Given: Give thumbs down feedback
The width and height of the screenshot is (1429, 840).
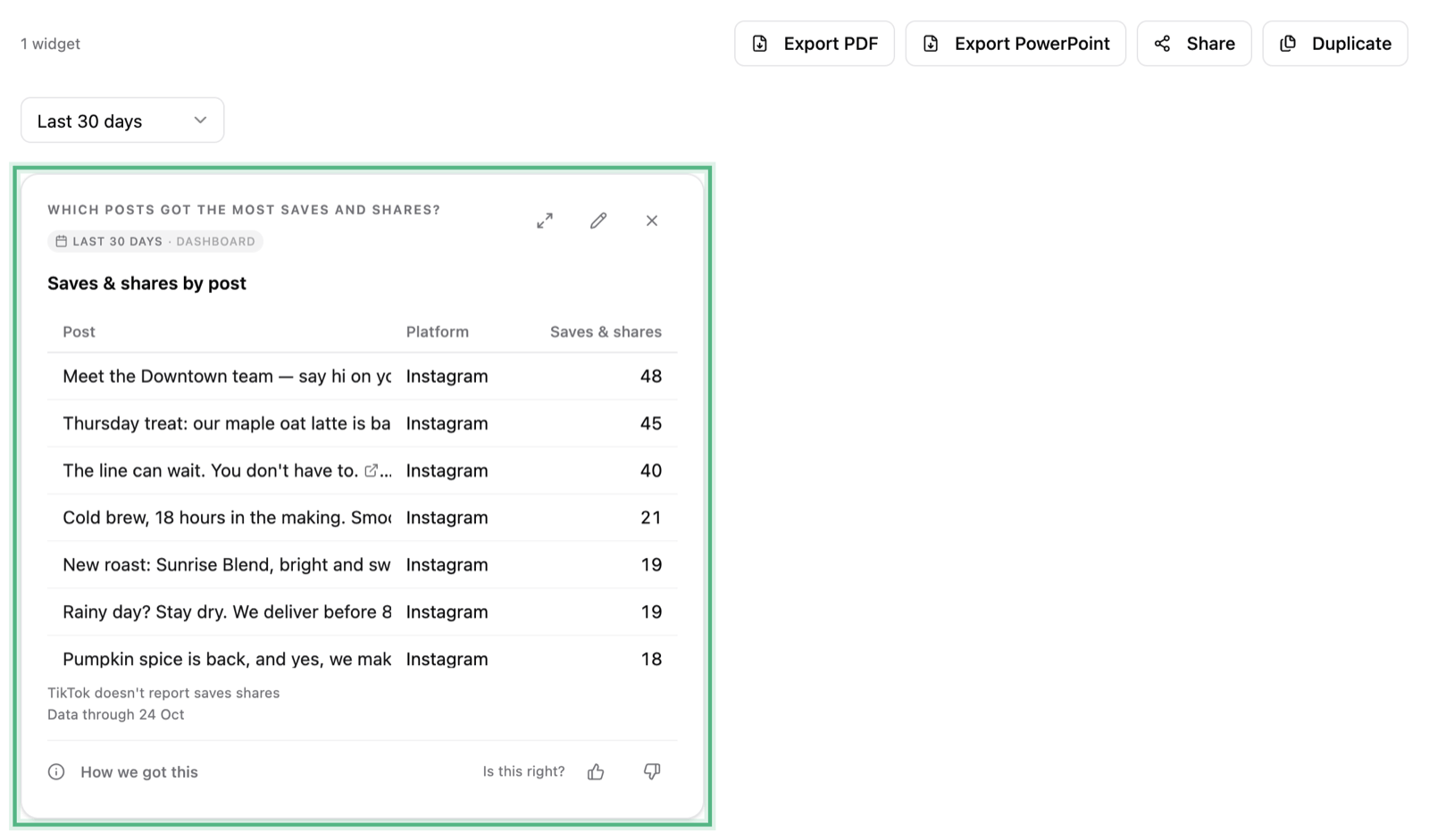Looking at the screenshot, I should (652, 772).
